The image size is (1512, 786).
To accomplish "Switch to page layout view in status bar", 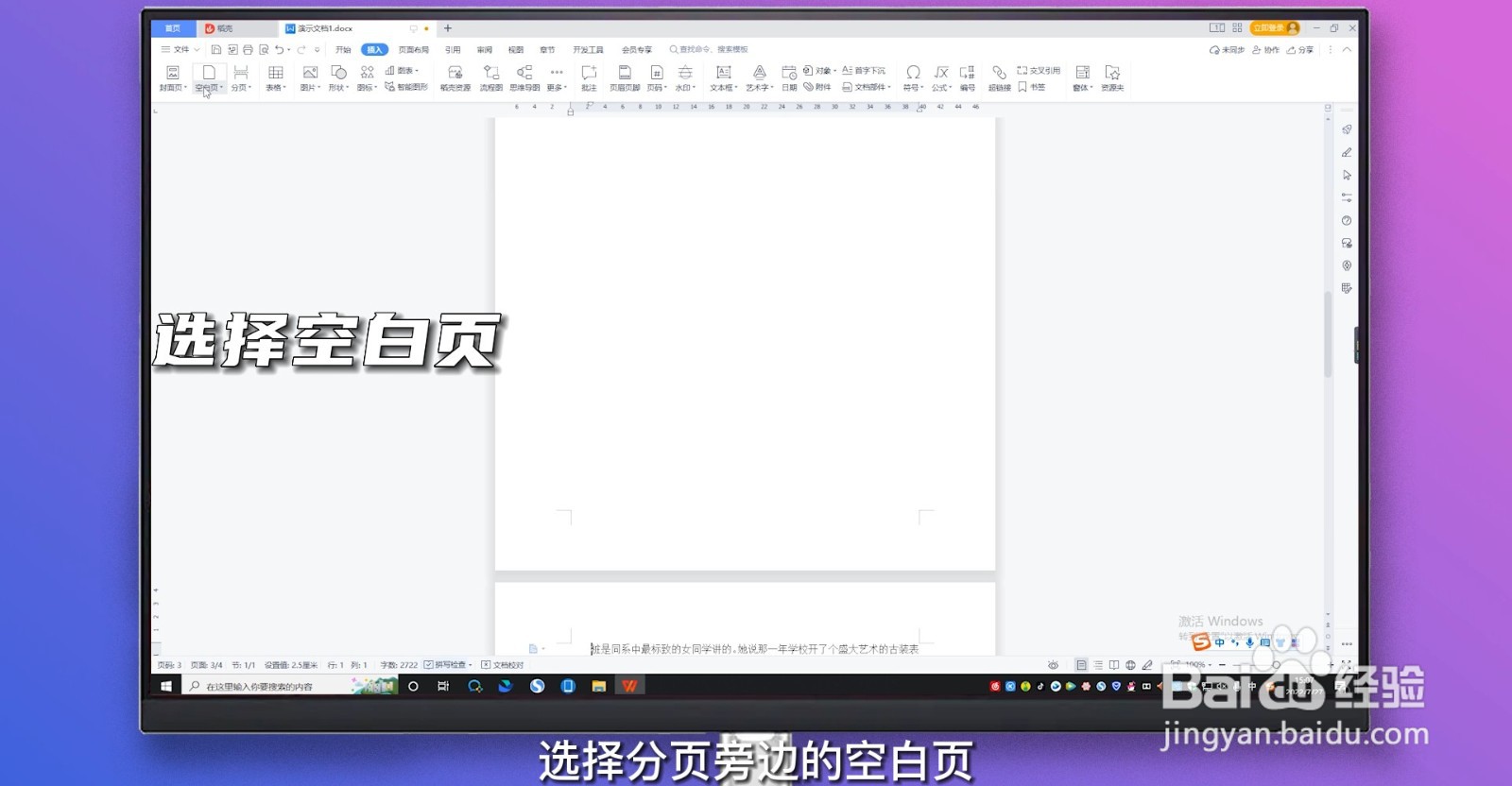I will (1081, 665).
